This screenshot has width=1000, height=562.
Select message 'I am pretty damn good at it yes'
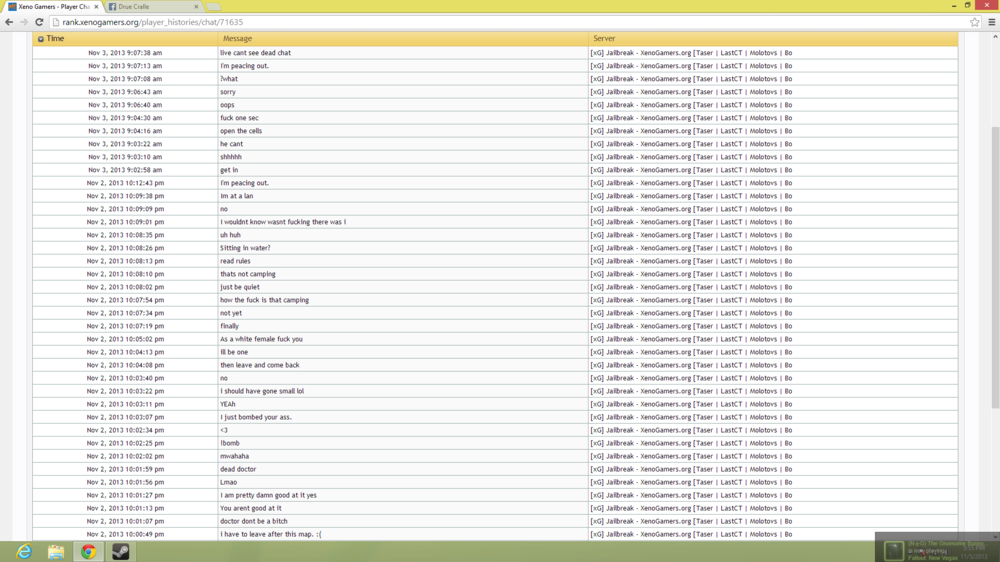pos(268,495)
